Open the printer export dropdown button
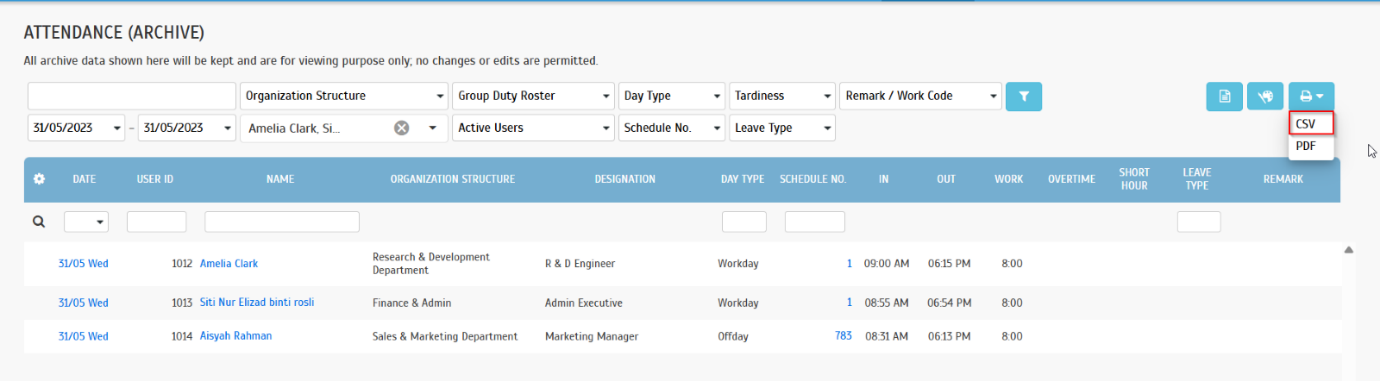This screenshot has width=1380, height=381. (1311, 96)
